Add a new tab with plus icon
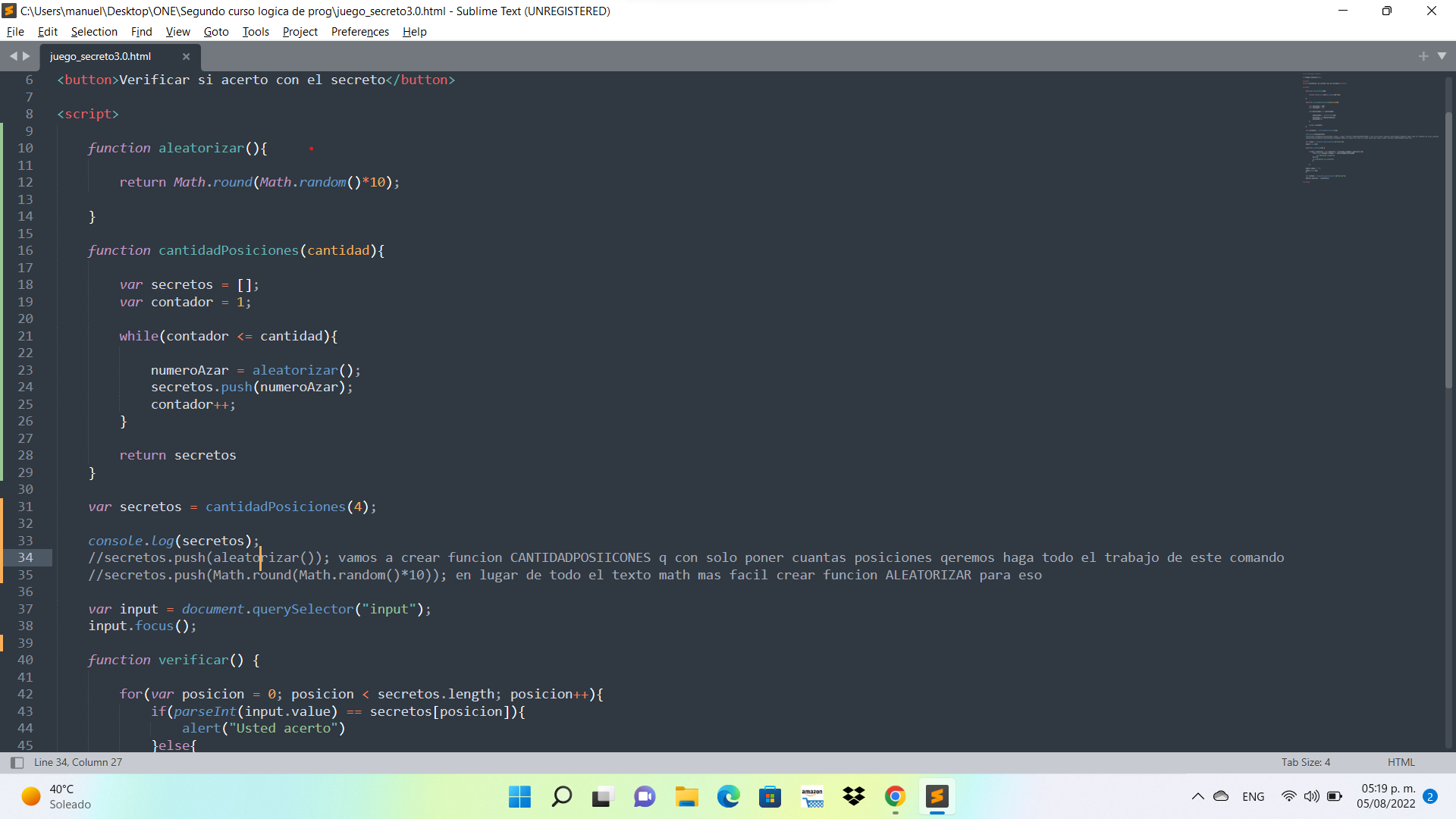Screen dimensions: 1456x819 coord(1423,56)
